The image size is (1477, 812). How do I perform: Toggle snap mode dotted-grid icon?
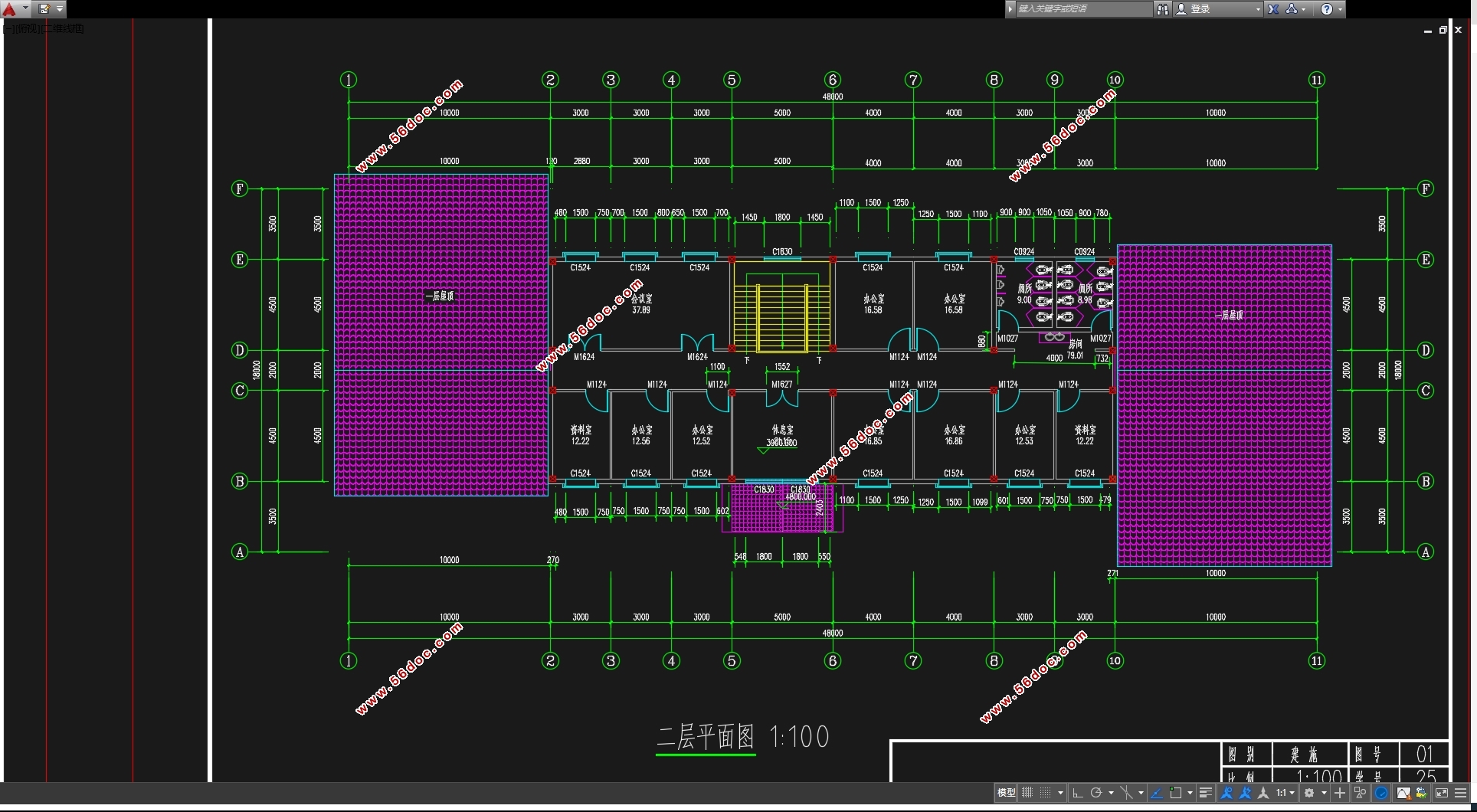click(1045, 793)
